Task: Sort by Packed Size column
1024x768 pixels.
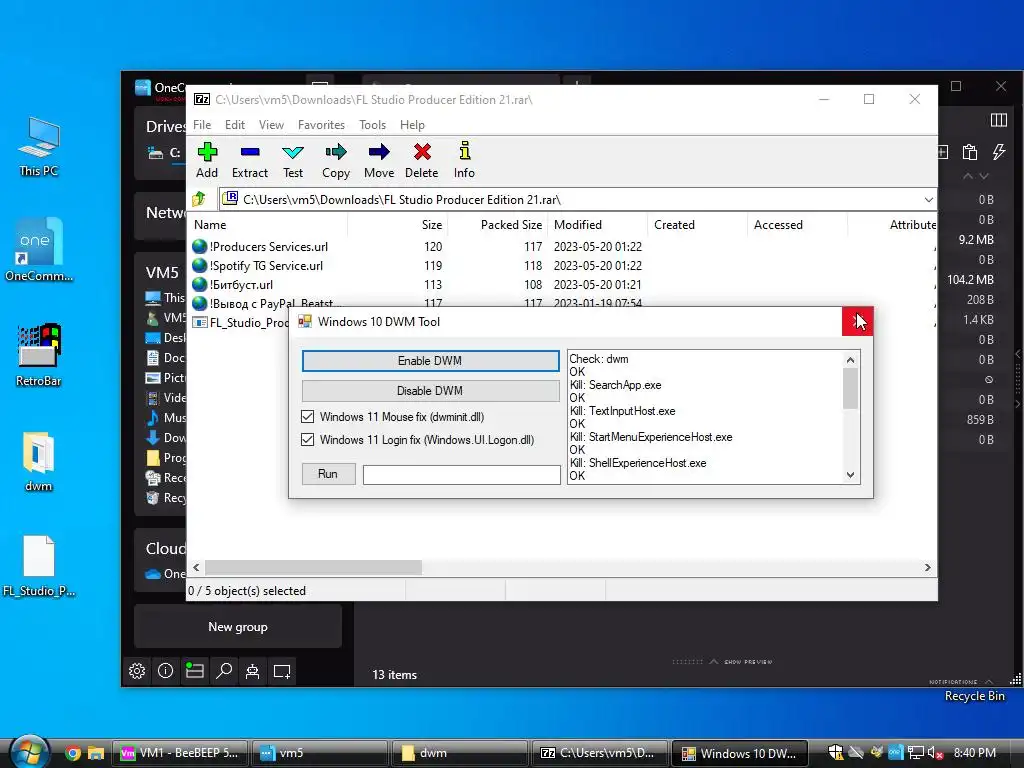Action: tap(497, 225)
